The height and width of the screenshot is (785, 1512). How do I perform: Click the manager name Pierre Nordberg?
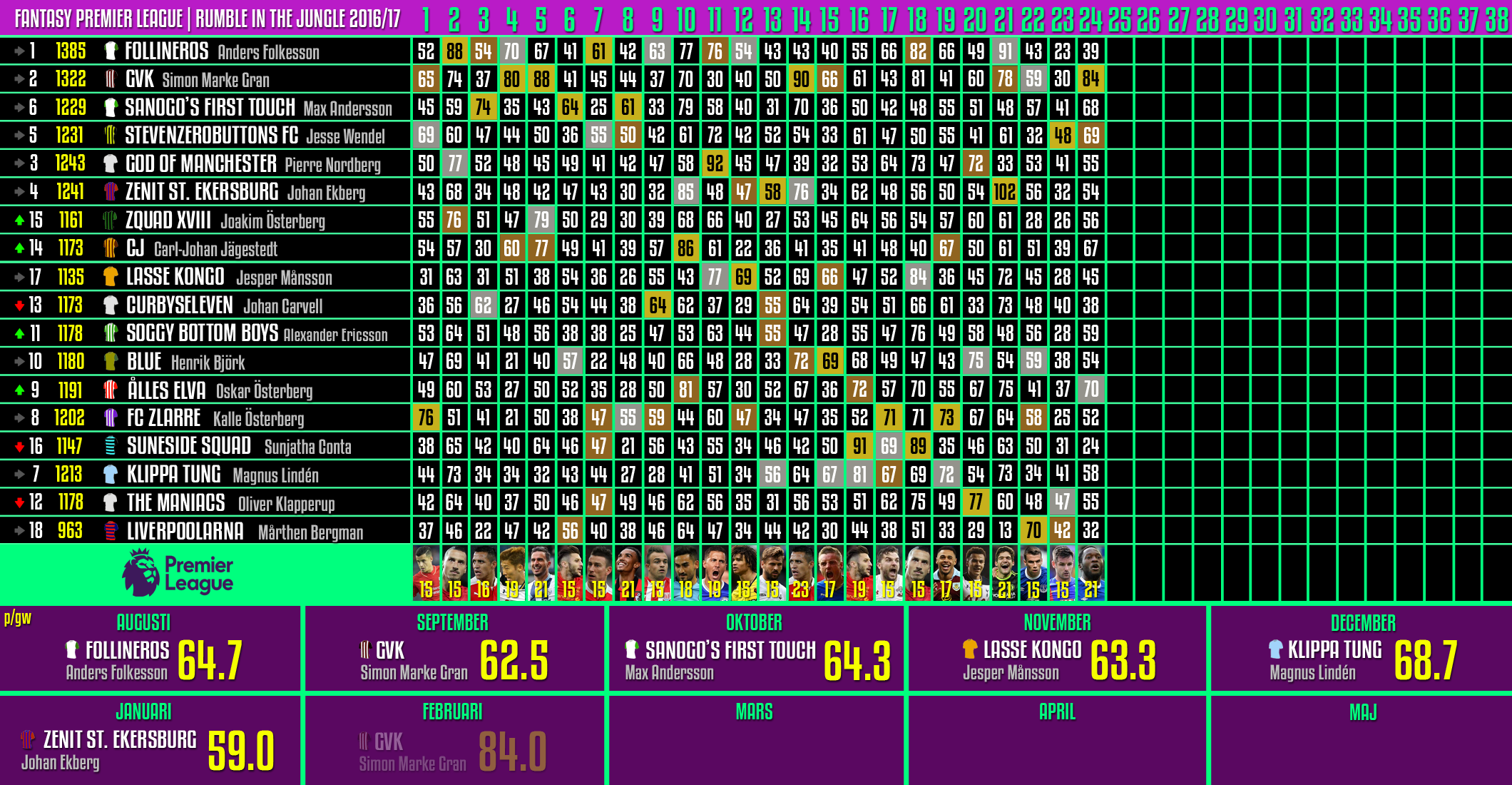[x=332, y=166]
